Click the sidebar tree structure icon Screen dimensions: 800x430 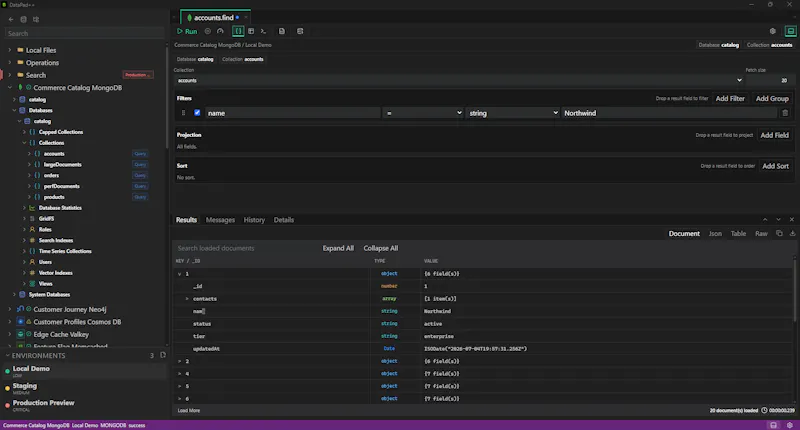(x=36, y=19)
